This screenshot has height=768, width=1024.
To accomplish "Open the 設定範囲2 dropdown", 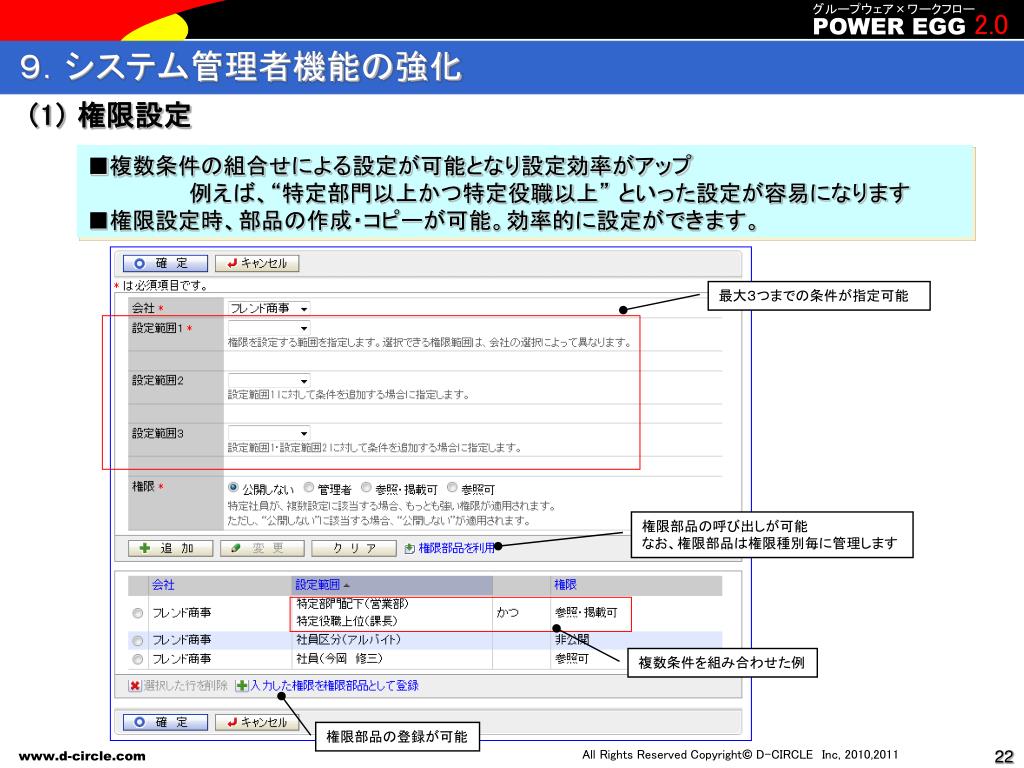I will (x=268, y=380).
